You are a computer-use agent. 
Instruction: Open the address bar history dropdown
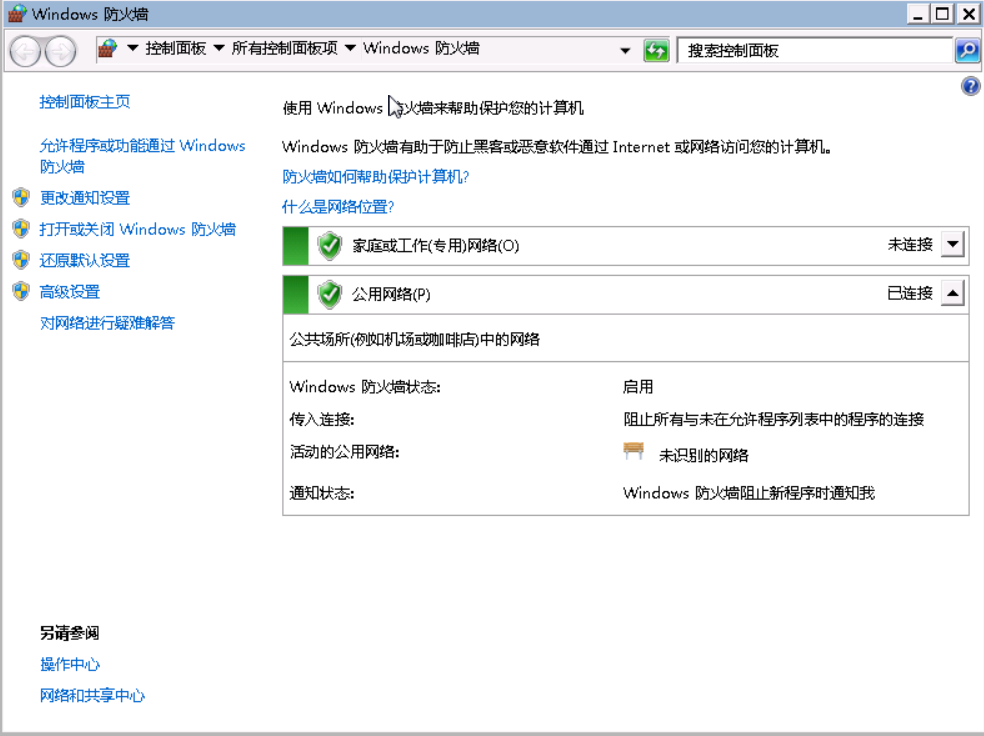click(x=625, y=51)
